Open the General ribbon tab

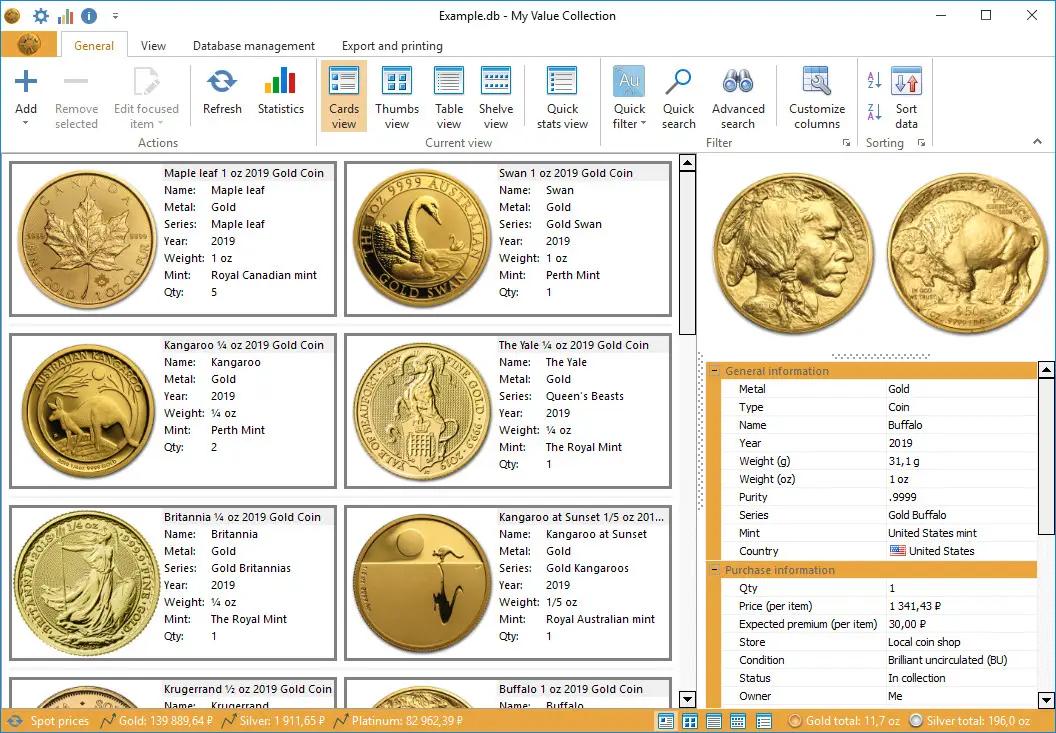point(94,46)
